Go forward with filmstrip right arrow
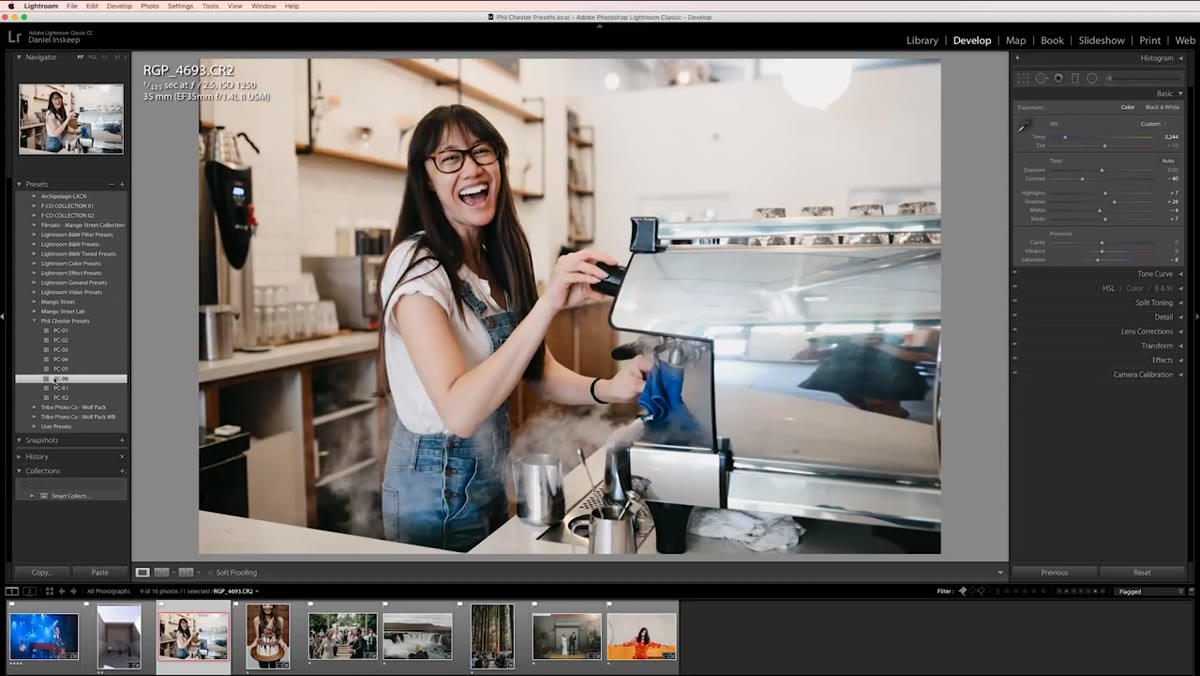1200x676 pixels. 74,591
